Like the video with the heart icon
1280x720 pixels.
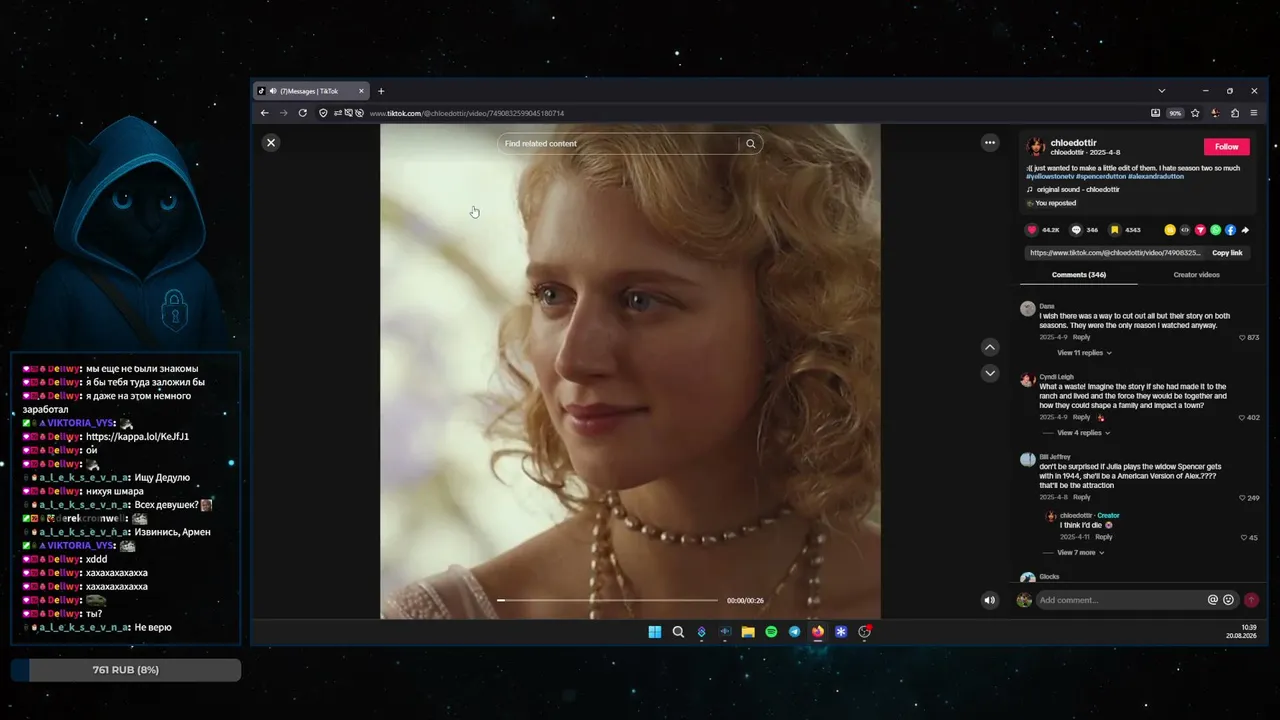tap(1032, 230)
